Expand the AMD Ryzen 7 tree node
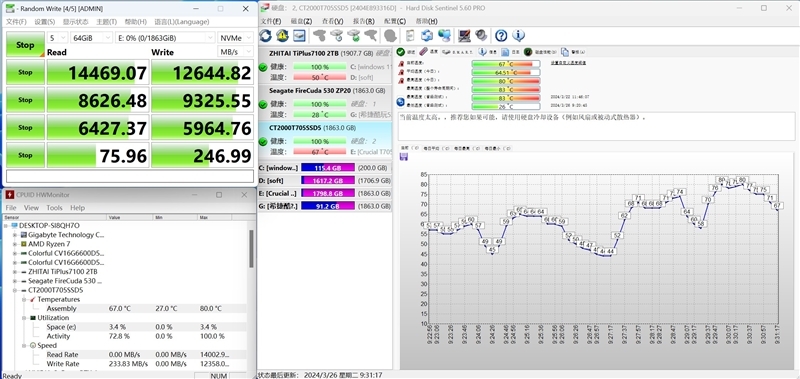Viewport: 800px width, 379px height. point(15,244)
